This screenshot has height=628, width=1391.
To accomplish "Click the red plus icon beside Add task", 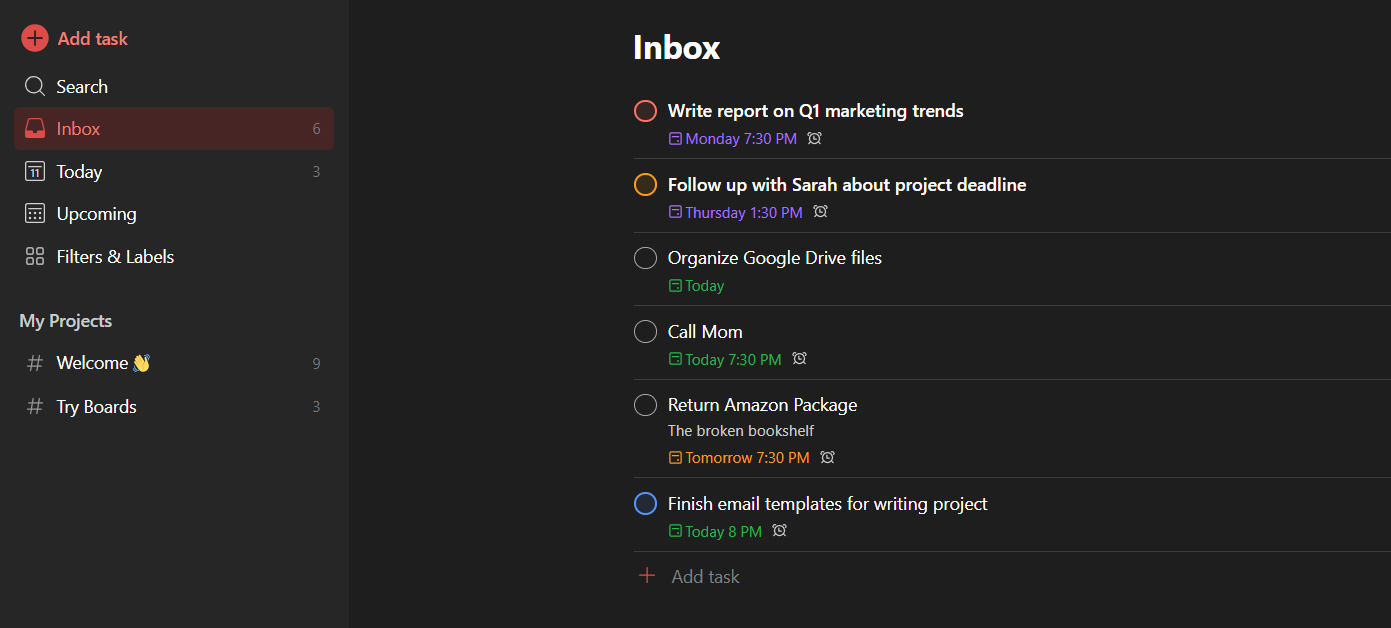I will tap(34, 38).
